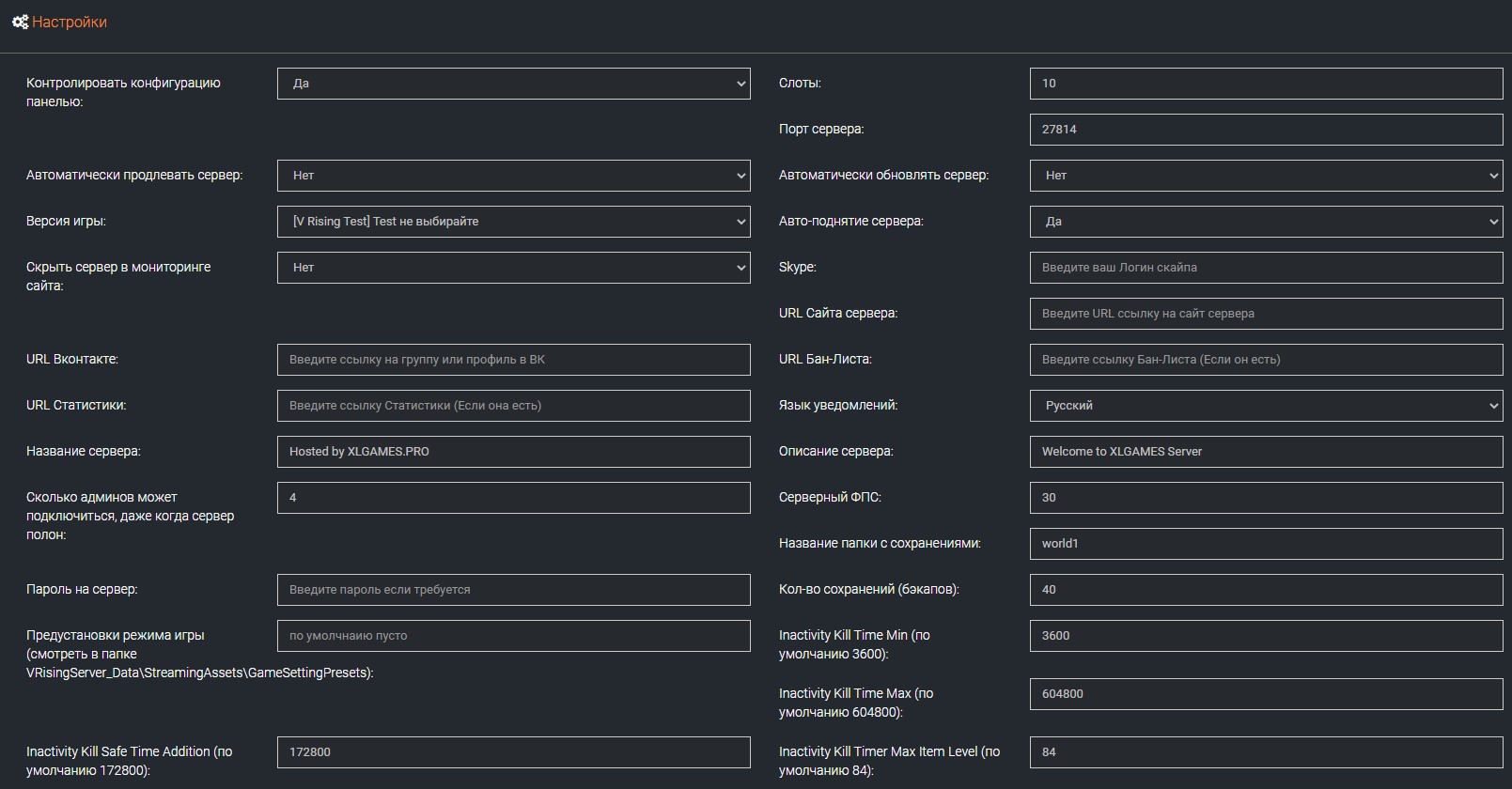
Task: Expand the Автоматически продлевать сервер dropdown
Action: 513,176
